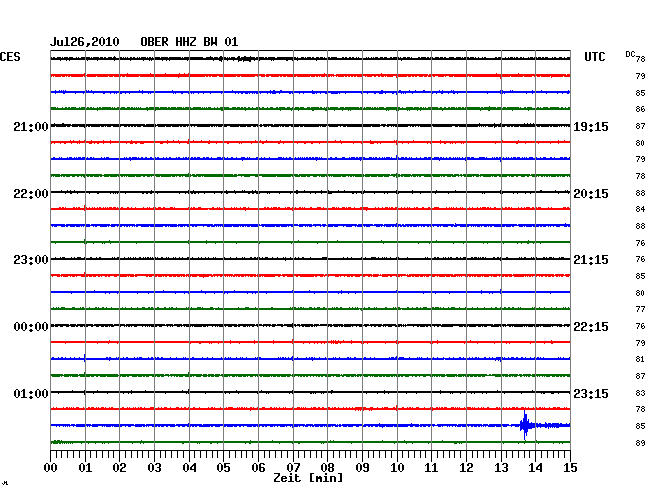Click the station header OBER HHZ BW 01
Screen dimensions: 650x494
[189, 42]
